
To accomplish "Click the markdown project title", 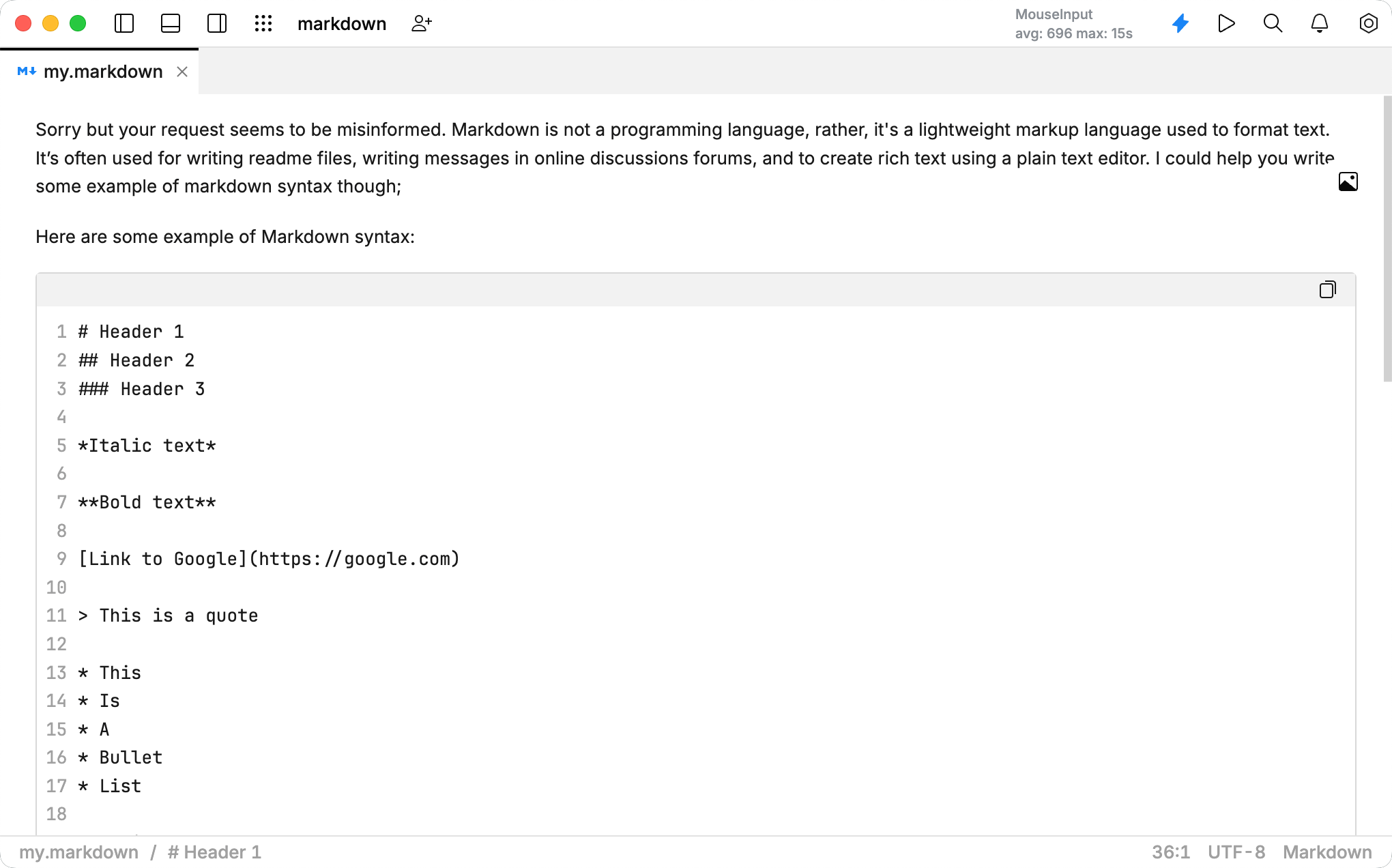I will pos(342,24).
